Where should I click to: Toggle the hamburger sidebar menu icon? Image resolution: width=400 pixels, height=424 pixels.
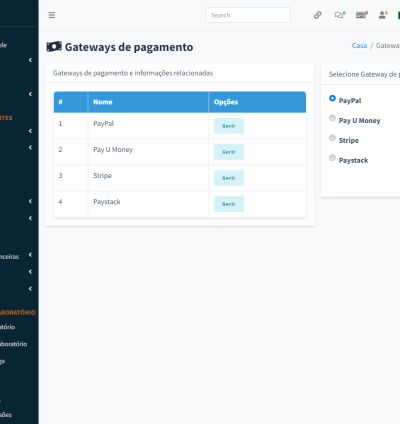pos(52,15)
